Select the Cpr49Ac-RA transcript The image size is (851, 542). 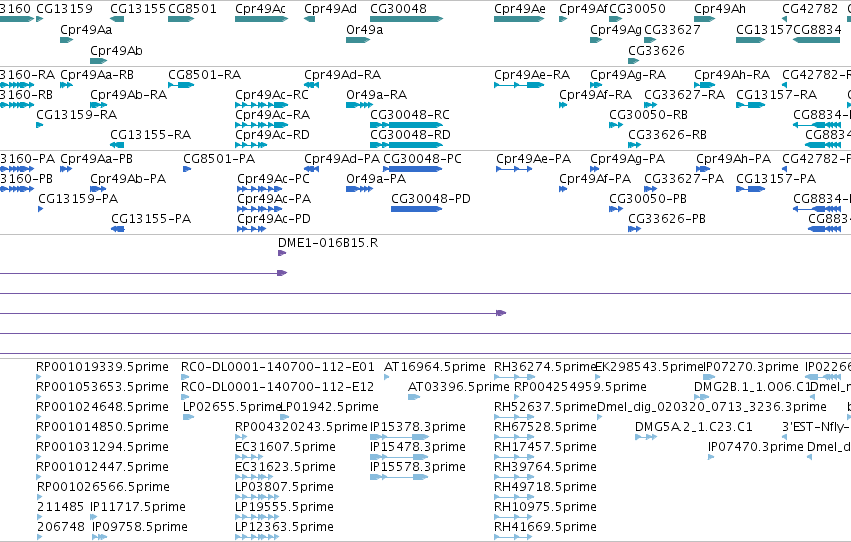click(261, 125)
